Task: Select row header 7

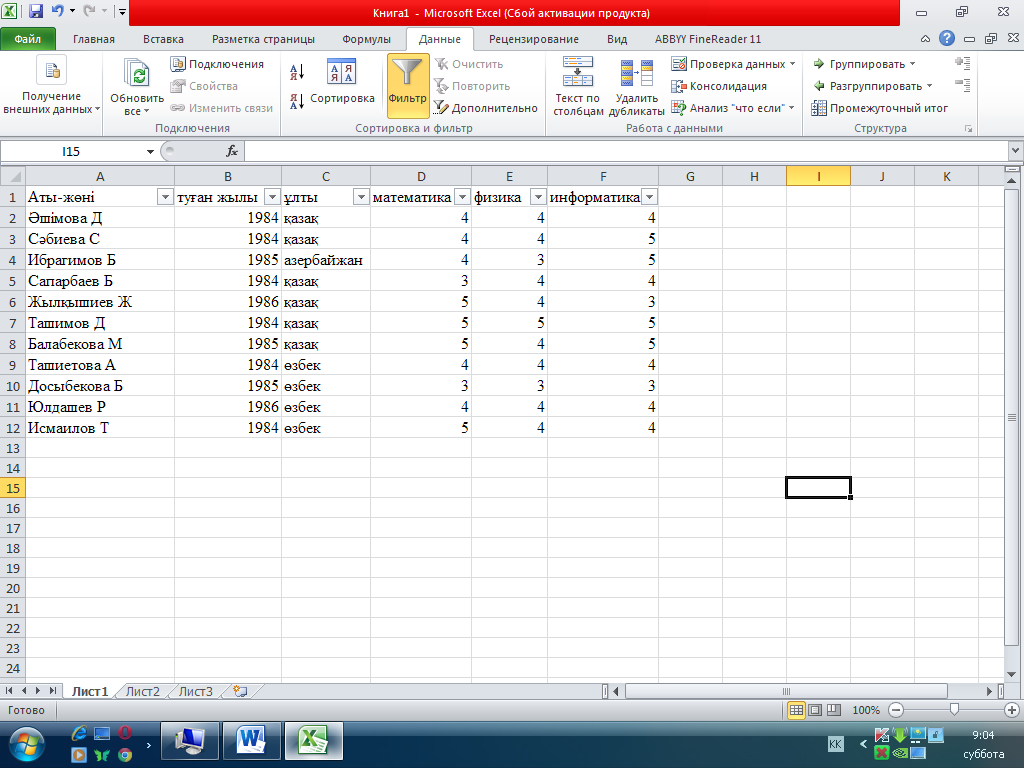Action: (x=12, y=323)
